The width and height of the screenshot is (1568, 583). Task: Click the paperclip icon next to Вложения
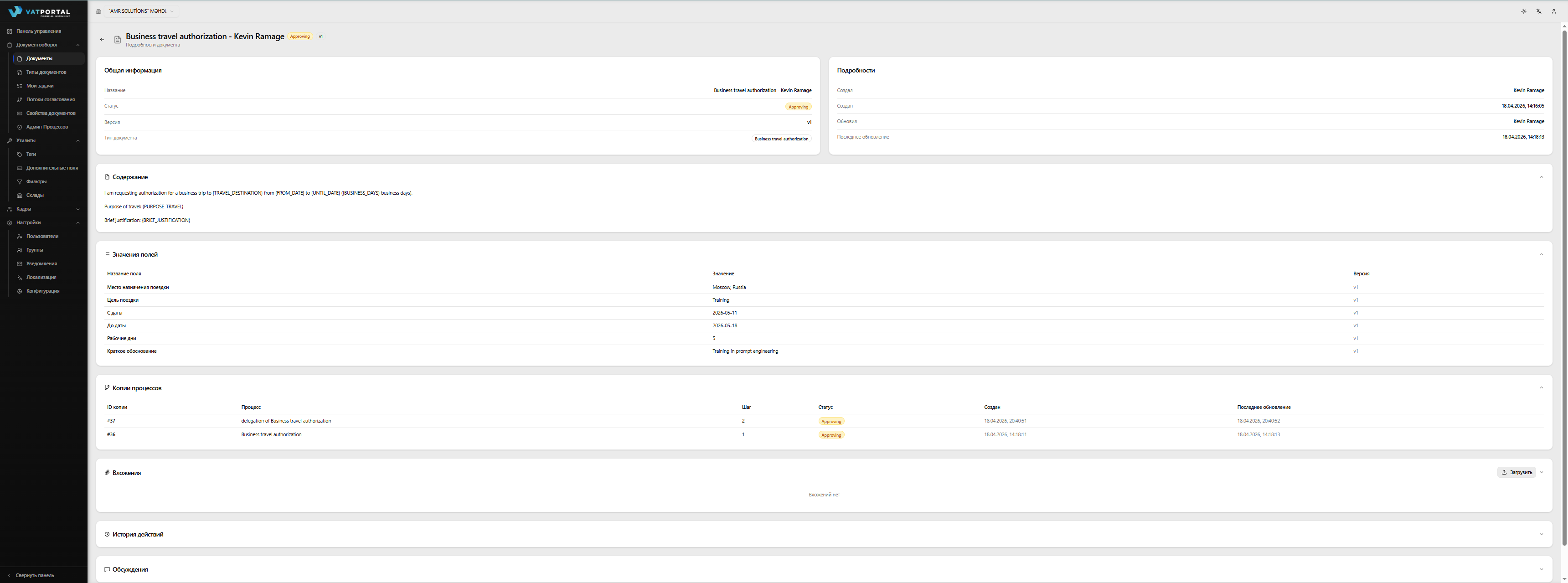point(107,472)
